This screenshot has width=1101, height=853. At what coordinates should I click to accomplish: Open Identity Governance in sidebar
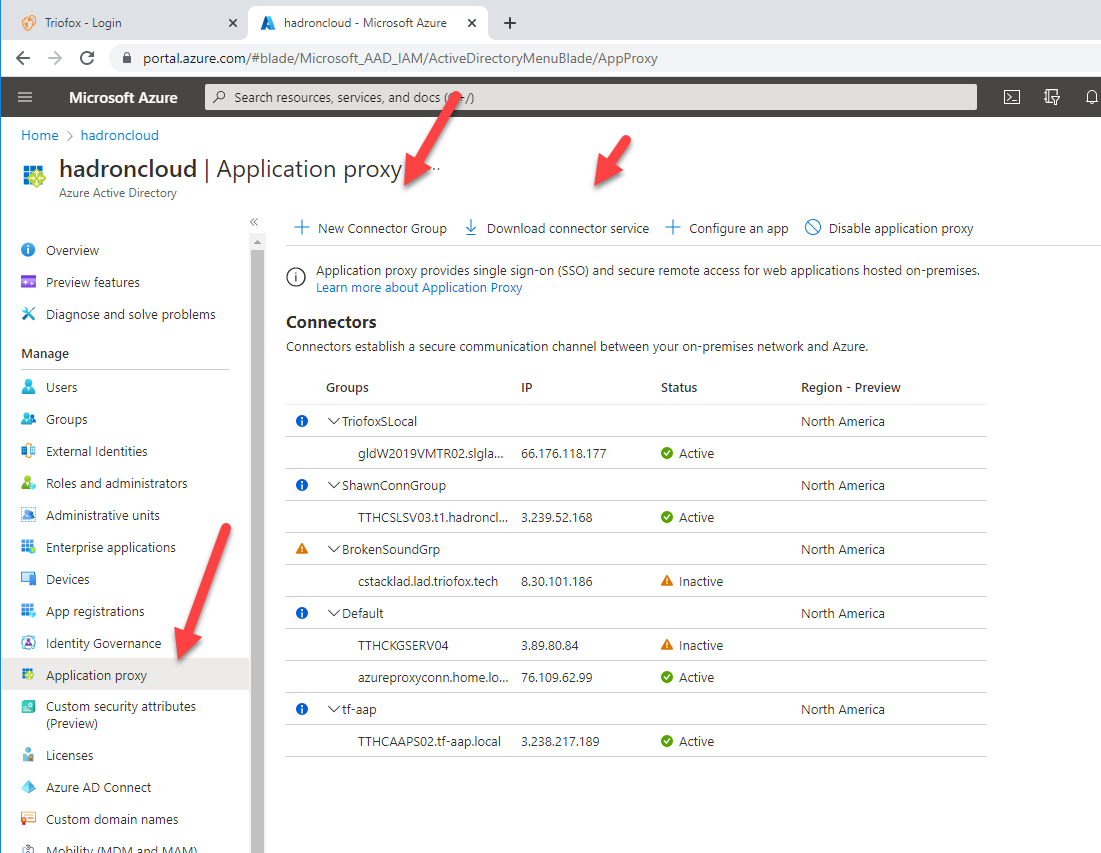pyautogui.click(x=103, y=643)
